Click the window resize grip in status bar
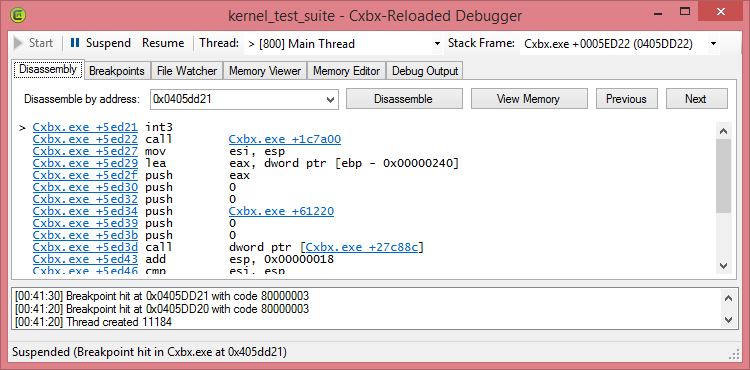This screenshot has width=750, height=370. [x=734, y=354]
